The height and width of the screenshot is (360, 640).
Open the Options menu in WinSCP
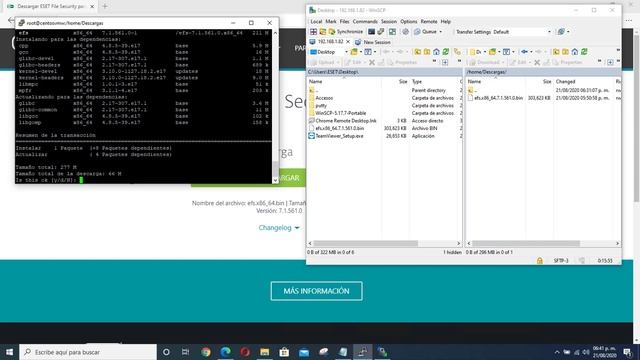[x=409, y=22]
